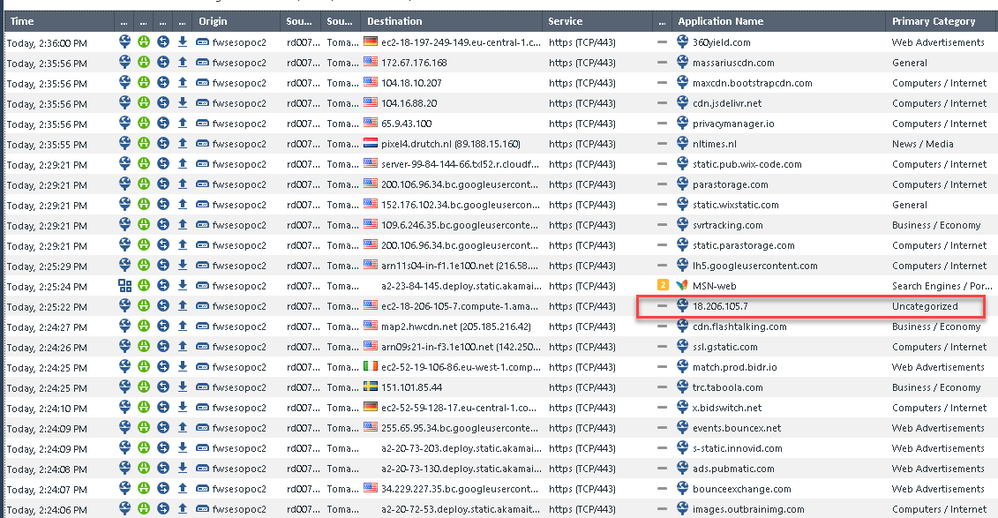
Task: Select the 18.206.105.7 application name entry
Action: (x=720, y=306)
